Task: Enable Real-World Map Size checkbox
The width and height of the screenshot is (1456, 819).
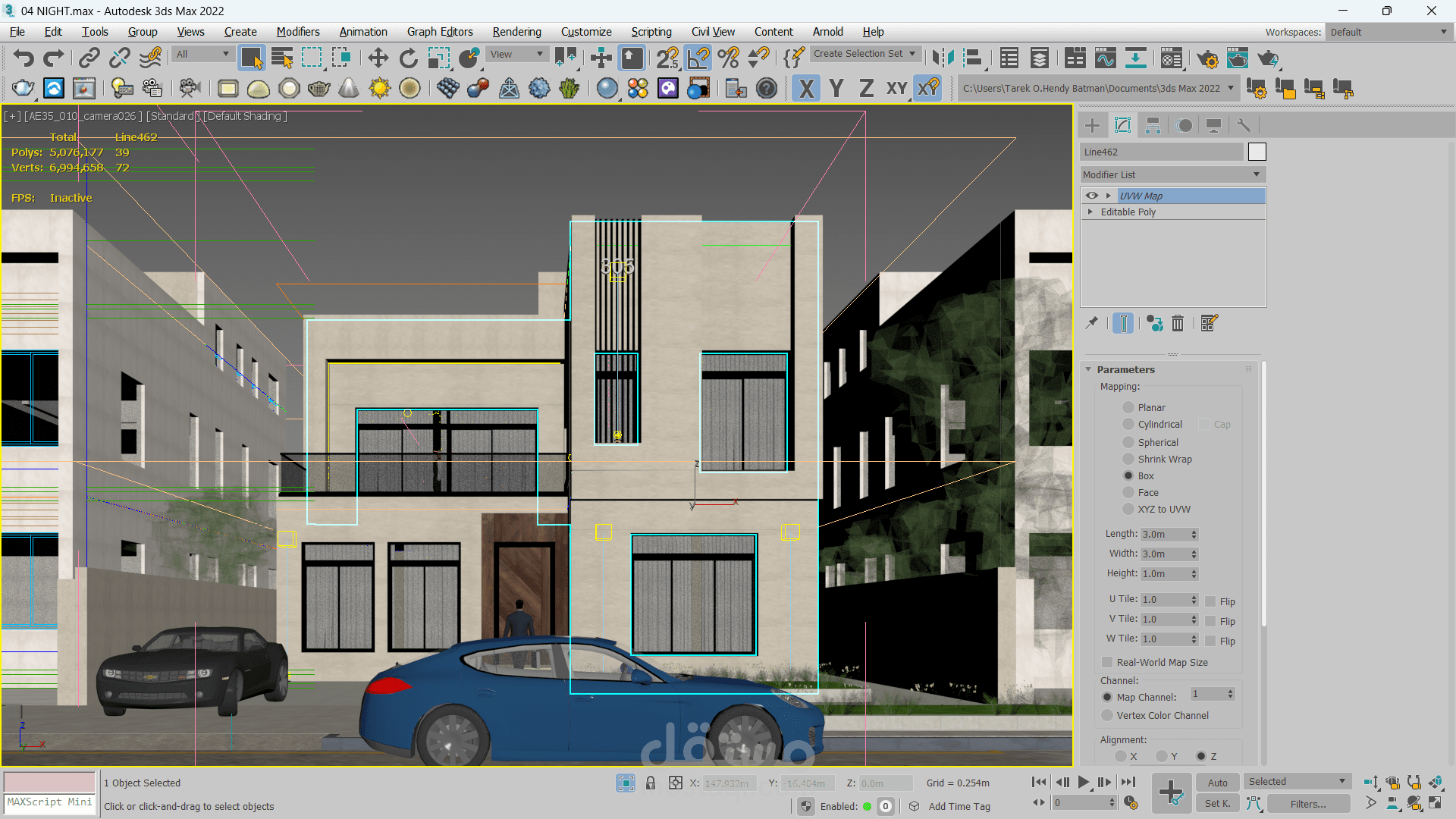Action: tap(1107, 662)
